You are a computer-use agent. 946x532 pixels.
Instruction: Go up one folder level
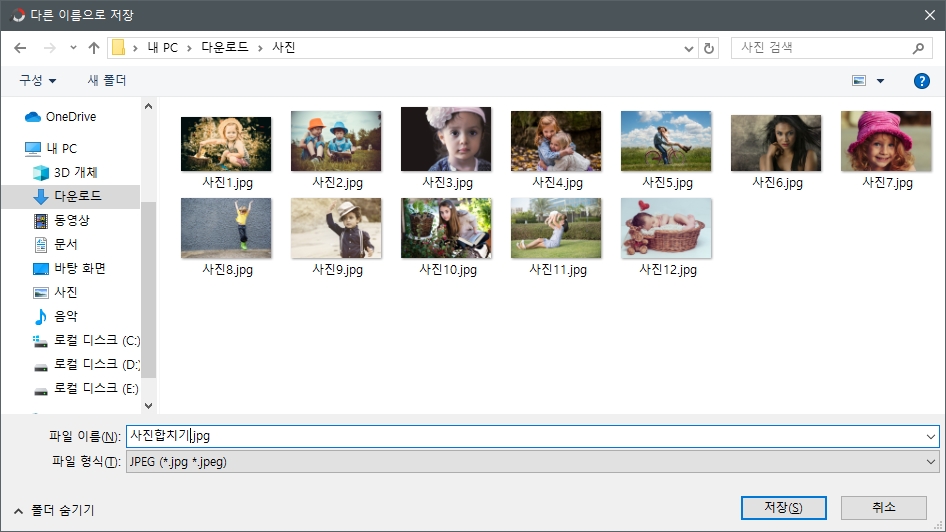(x=94, y=48)
